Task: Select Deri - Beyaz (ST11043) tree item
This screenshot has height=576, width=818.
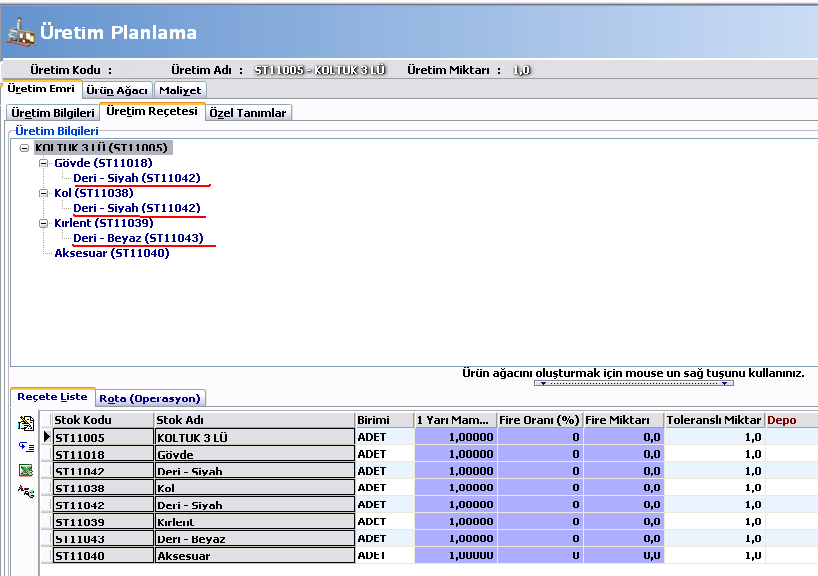Action: [x=138, y=238]
